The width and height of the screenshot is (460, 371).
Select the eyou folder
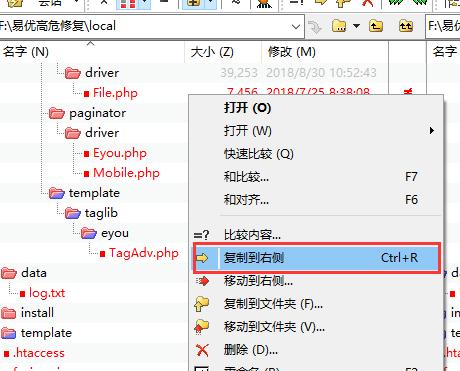coord(105,233)
